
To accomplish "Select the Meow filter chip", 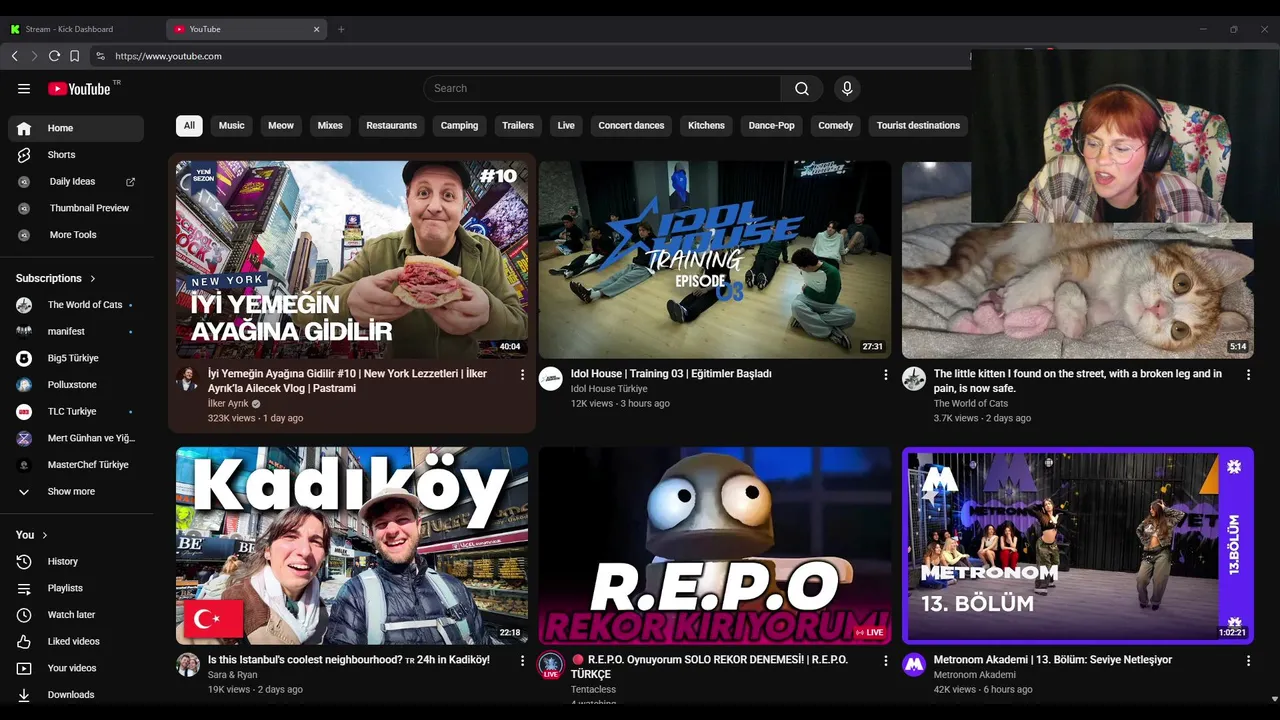I will [281, 126].
